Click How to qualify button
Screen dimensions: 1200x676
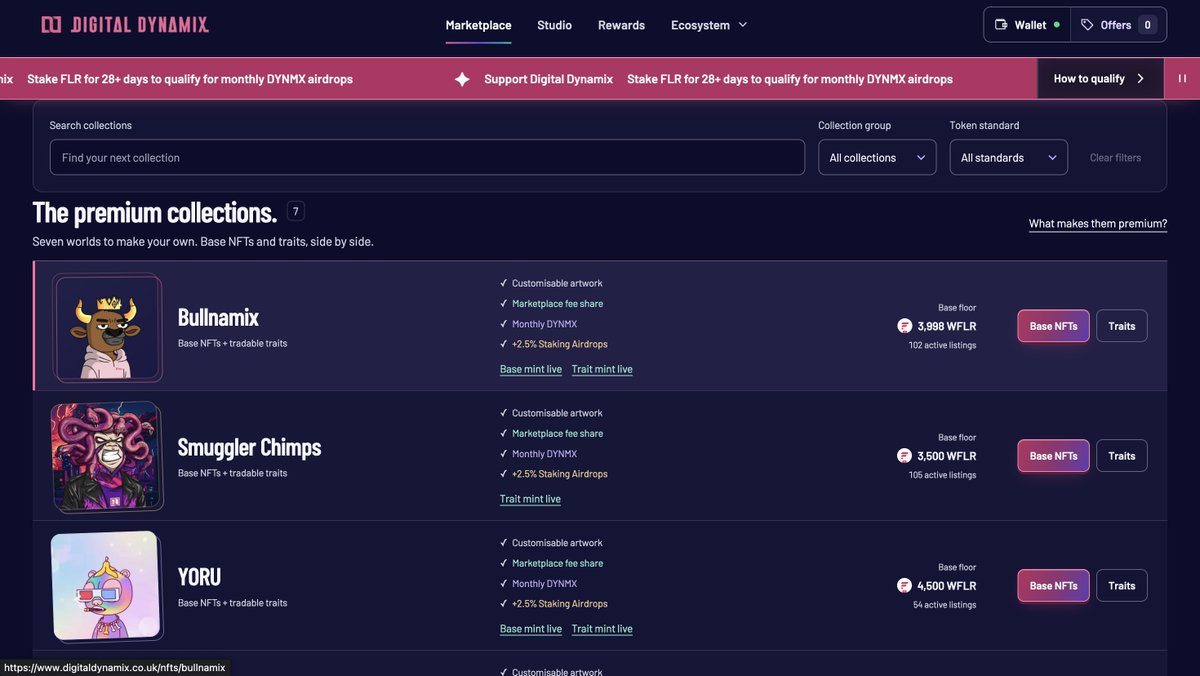click(1100, 78)
